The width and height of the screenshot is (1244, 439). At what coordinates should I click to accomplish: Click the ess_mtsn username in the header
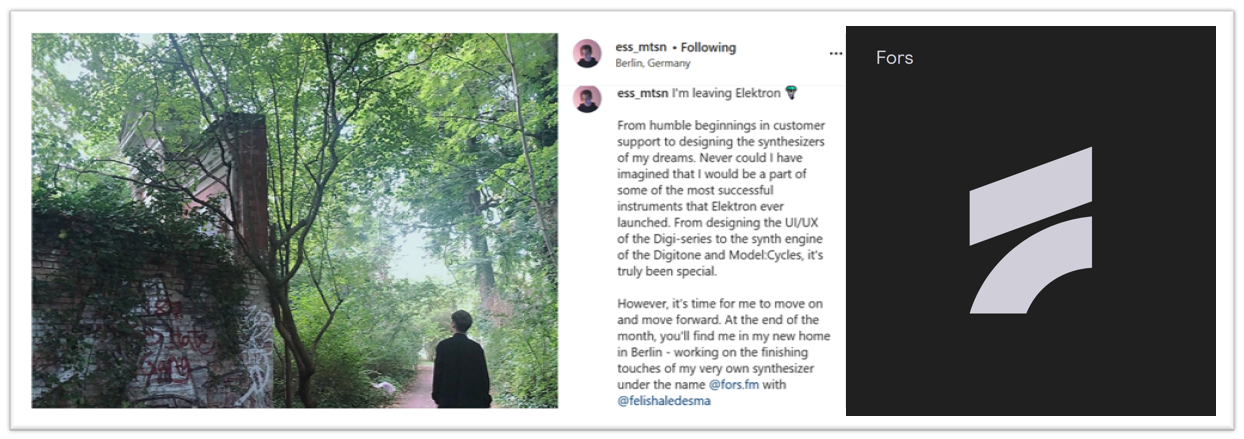coord(640,47)
